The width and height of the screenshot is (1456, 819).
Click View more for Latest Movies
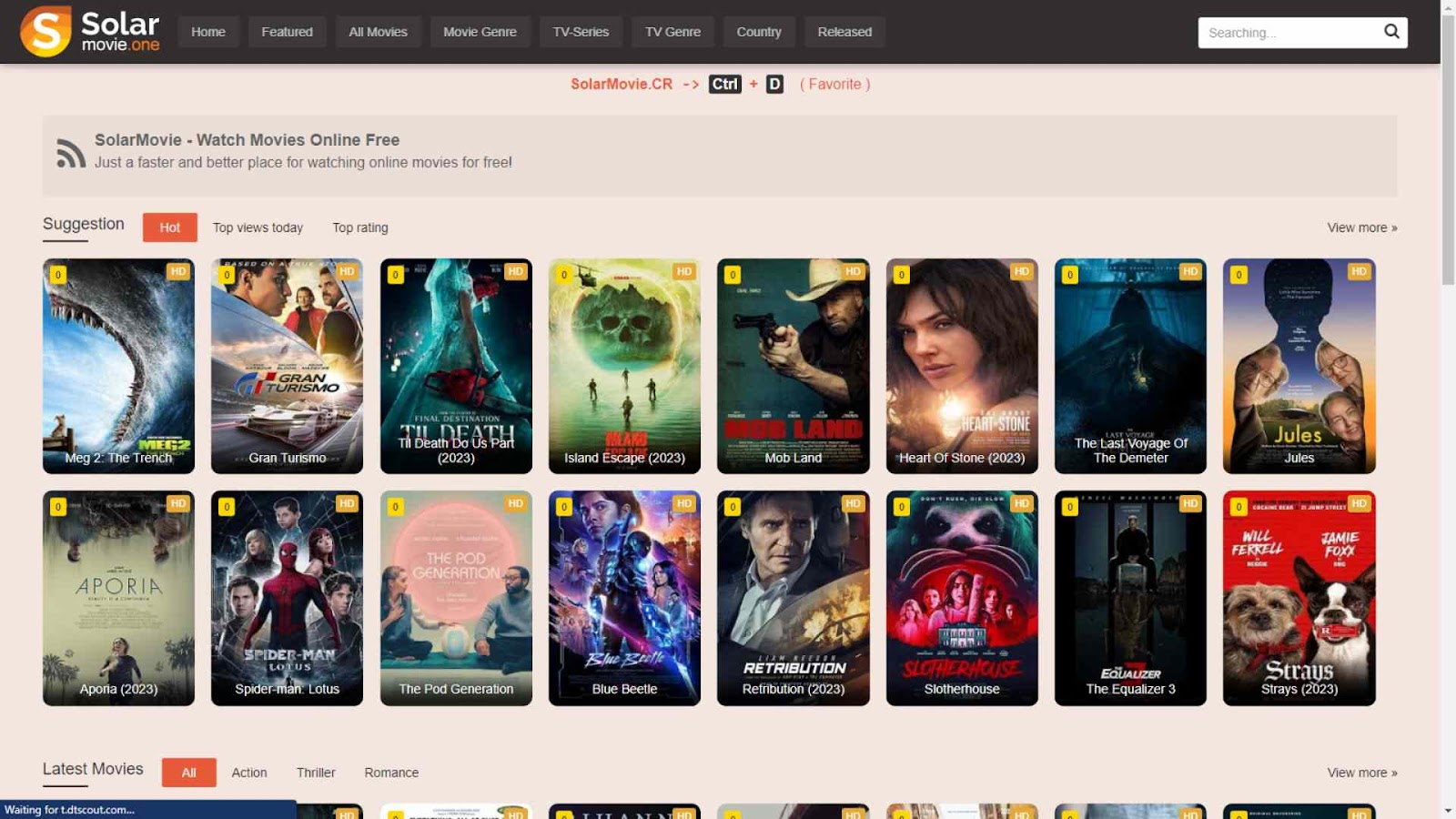coord(1362,773)
